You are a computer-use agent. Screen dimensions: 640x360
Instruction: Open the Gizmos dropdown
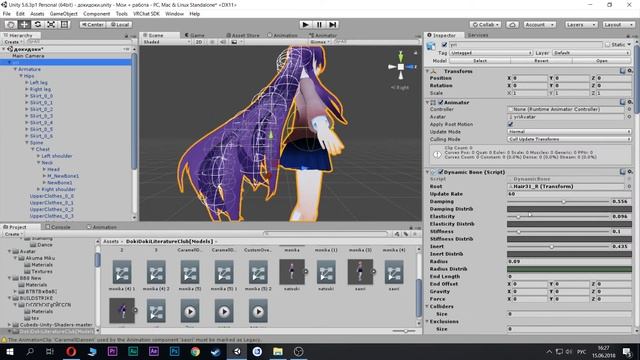319,42
